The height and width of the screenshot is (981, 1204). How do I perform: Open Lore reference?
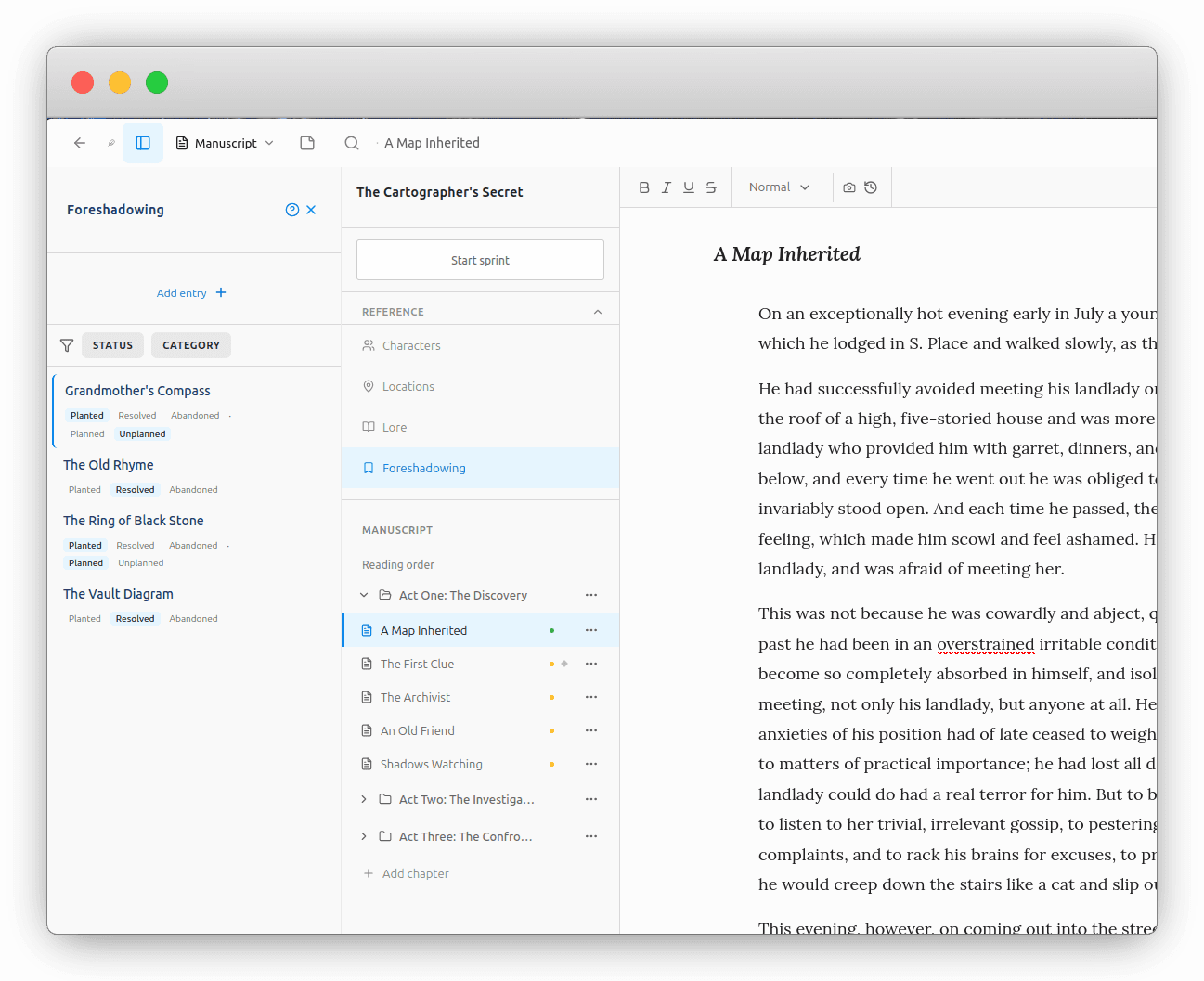(480, 427)
